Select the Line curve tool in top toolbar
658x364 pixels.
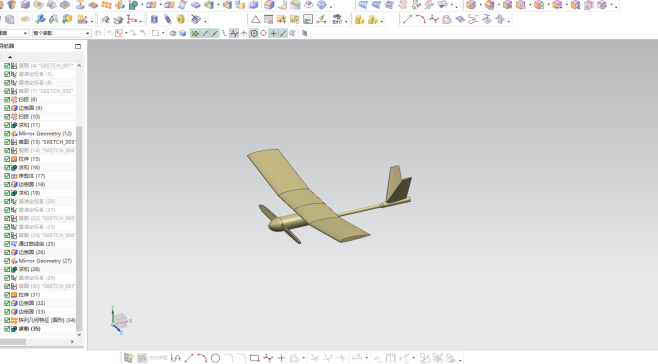click(407, 19)
